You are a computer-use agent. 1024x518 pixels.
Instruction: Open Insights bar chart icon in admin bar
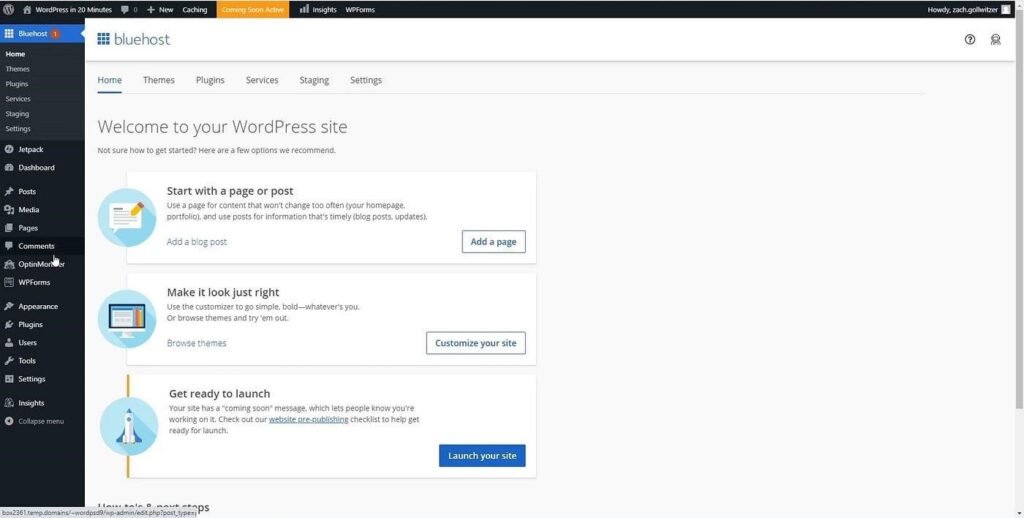pos(304,9)
